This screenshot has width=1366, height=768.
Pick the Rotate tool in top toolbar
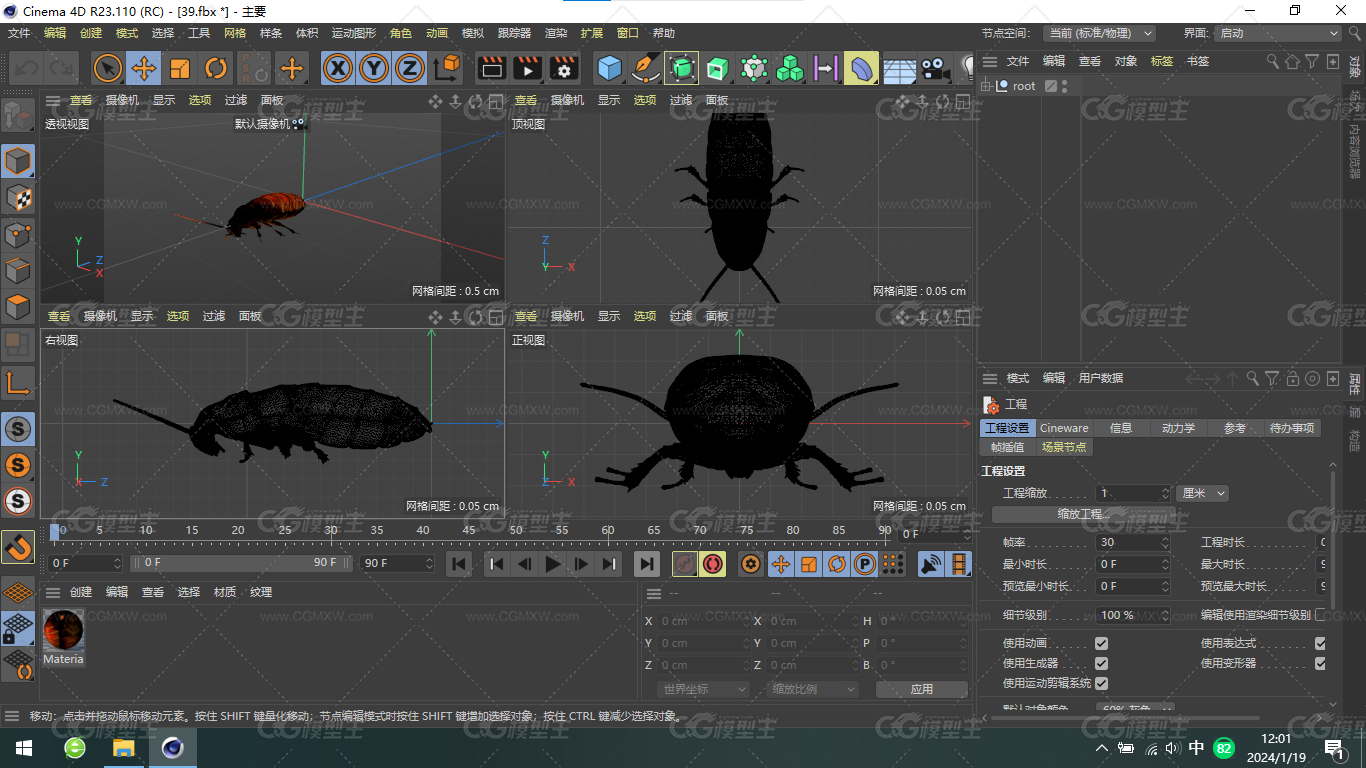pyautogui.click(x=216, y=68)
